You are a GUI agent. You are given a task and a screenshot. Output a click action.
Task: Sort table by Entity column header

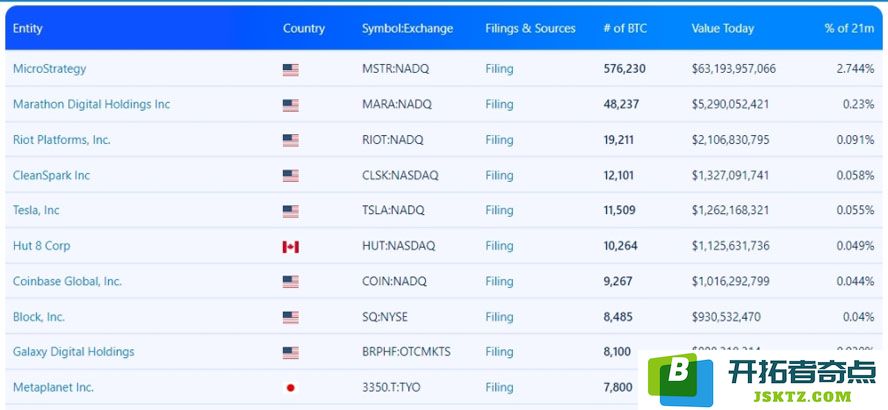[x=28, y=28]
